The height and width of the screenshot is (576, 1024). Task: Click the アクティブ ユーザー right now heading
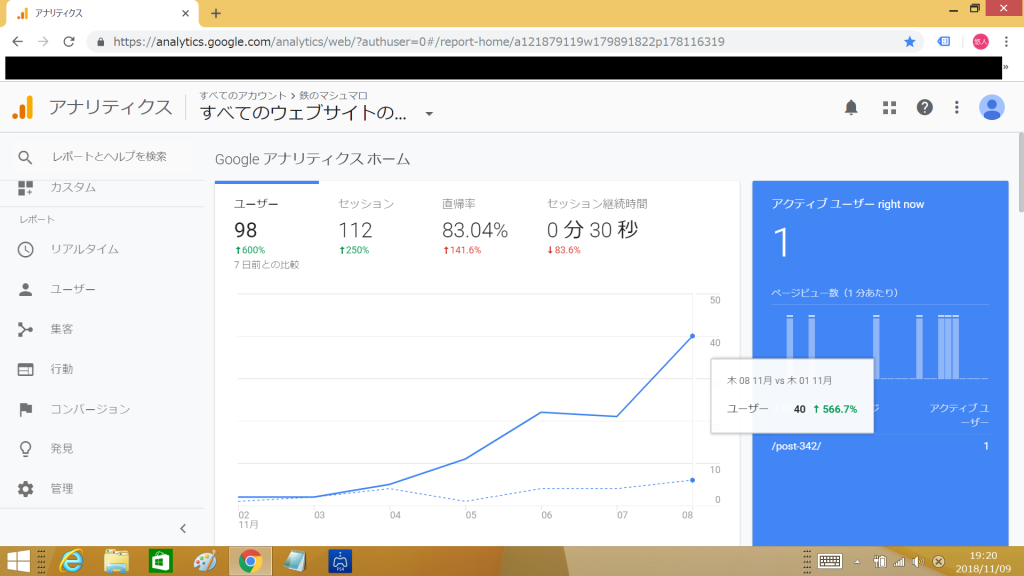point(848,204)
